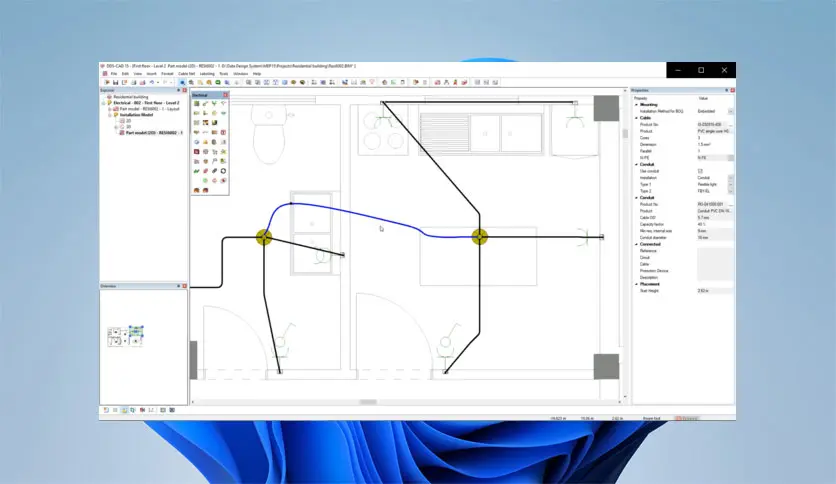The image size is (836, 484).
Task: Click the Start Height value field
Action: click(x=715, y=291)
